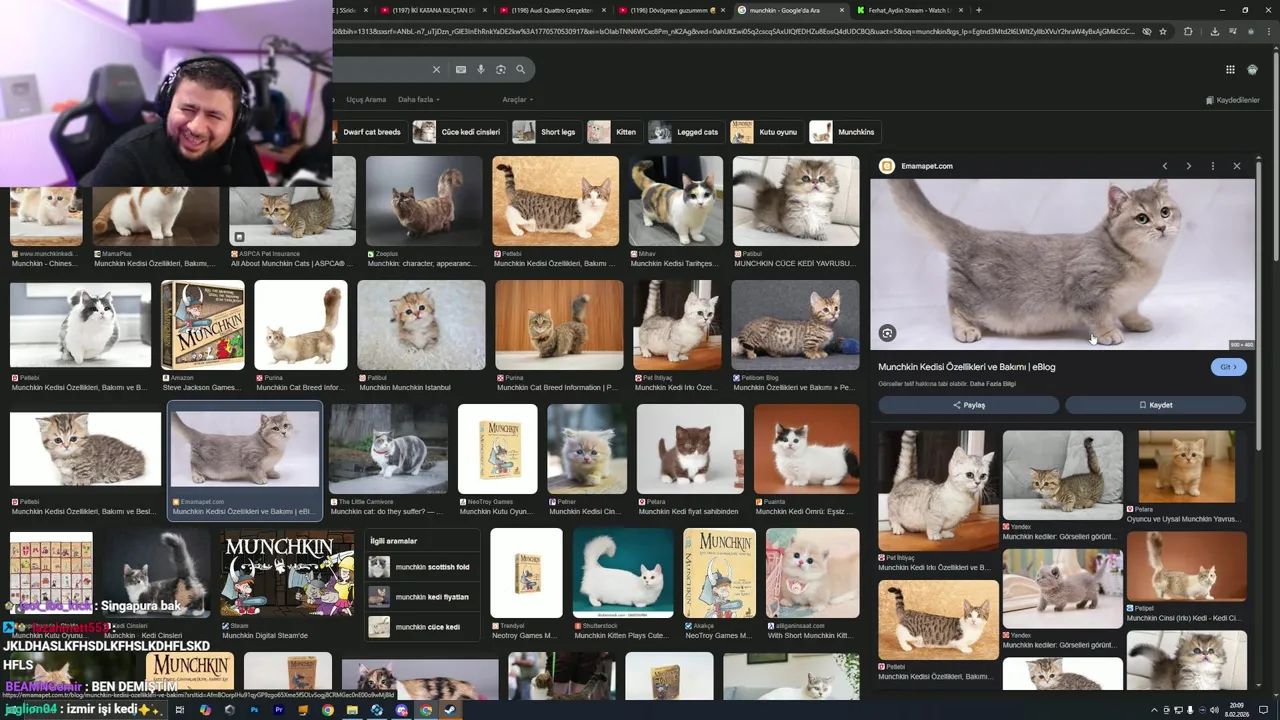Viewport: 1280px width, 720px height.
Task: Select the Short legs filter chip
Action: point(545,132)
